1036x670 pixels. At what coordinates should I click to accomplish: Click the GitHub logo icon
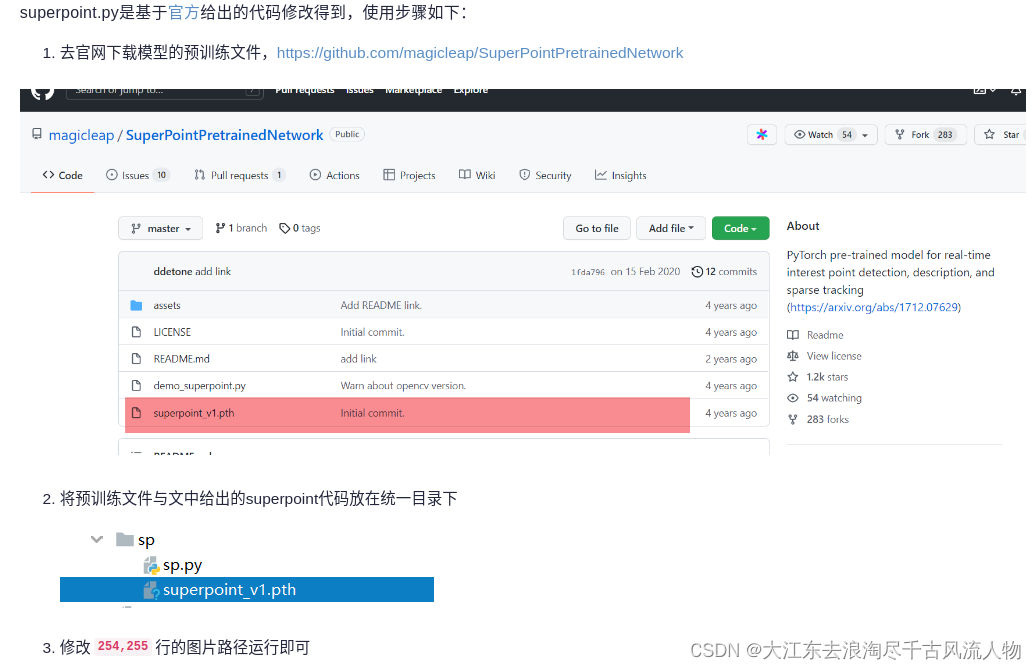pos(41,91)
